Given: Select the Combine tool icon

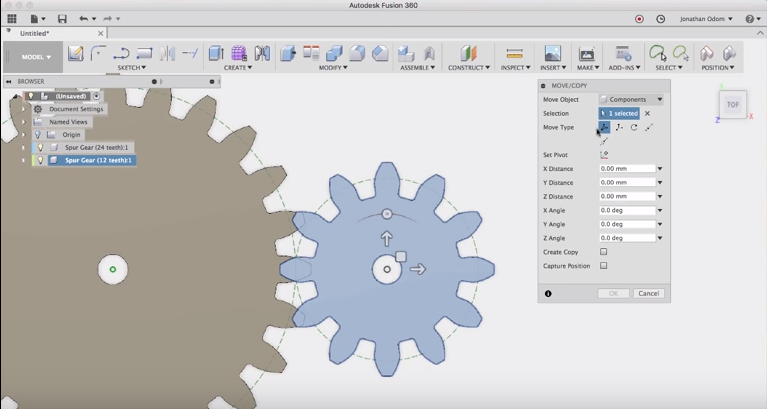Looking at the screenshot, I should [x=334, y=53].
